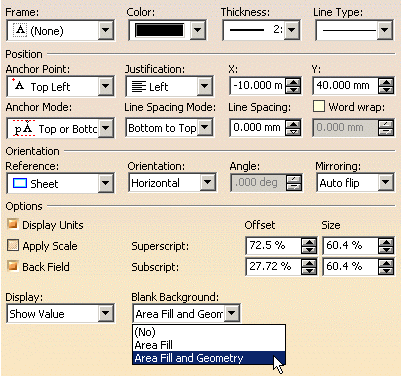Expand the Color dropdown arrow
Screen dimensions: 401x376
(x=198, y=30)
